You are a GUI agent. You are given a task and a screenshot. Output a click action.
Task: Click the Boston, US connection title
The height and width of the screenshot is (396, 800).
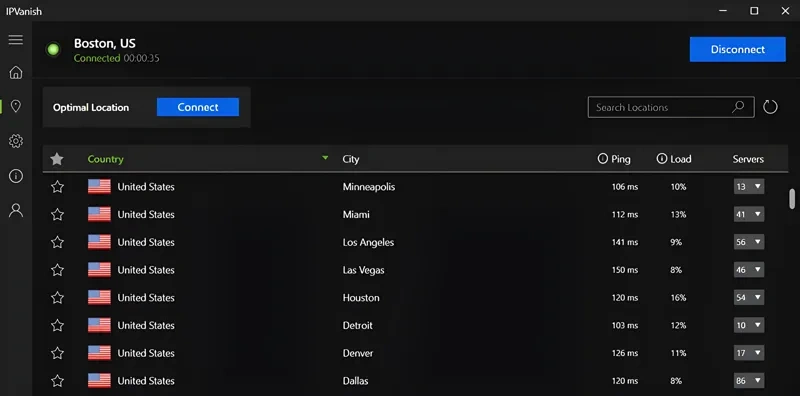click(x=105, y=43)
